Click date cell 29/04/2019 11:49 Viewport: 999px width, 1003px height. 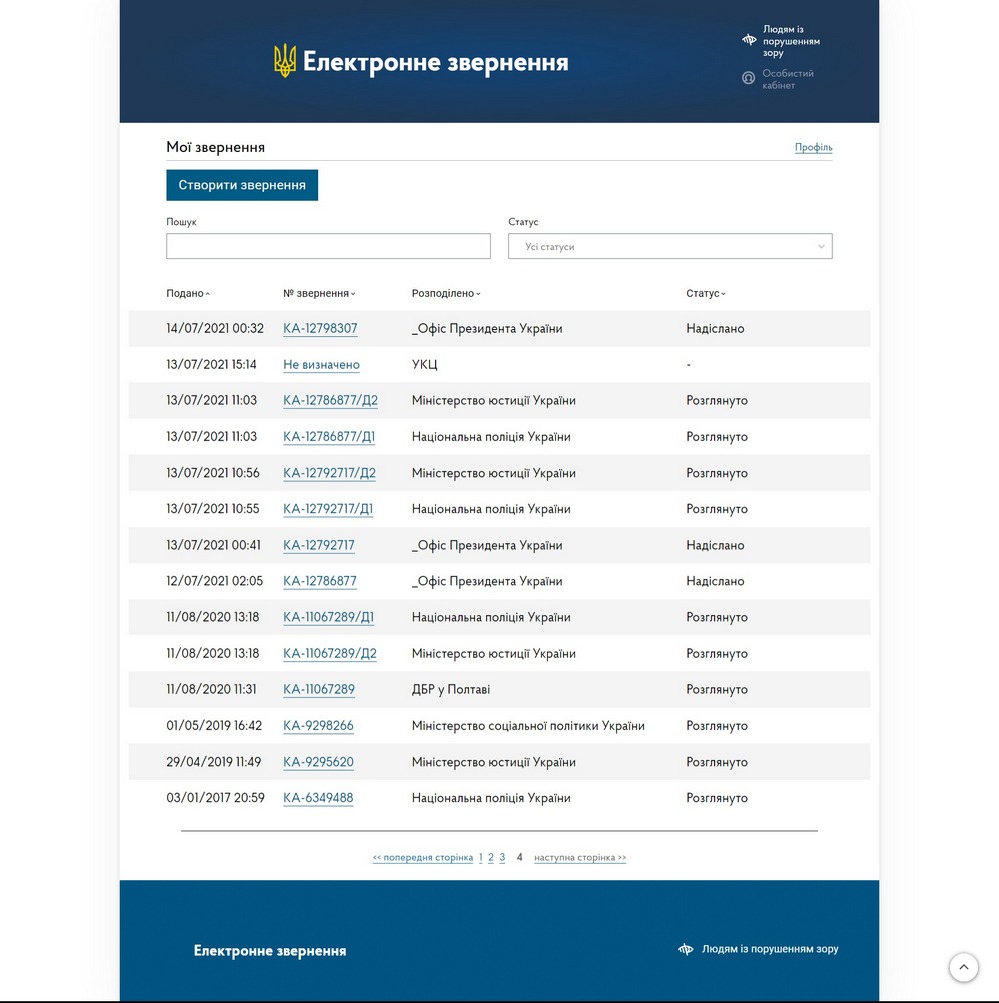coord(214,762)
